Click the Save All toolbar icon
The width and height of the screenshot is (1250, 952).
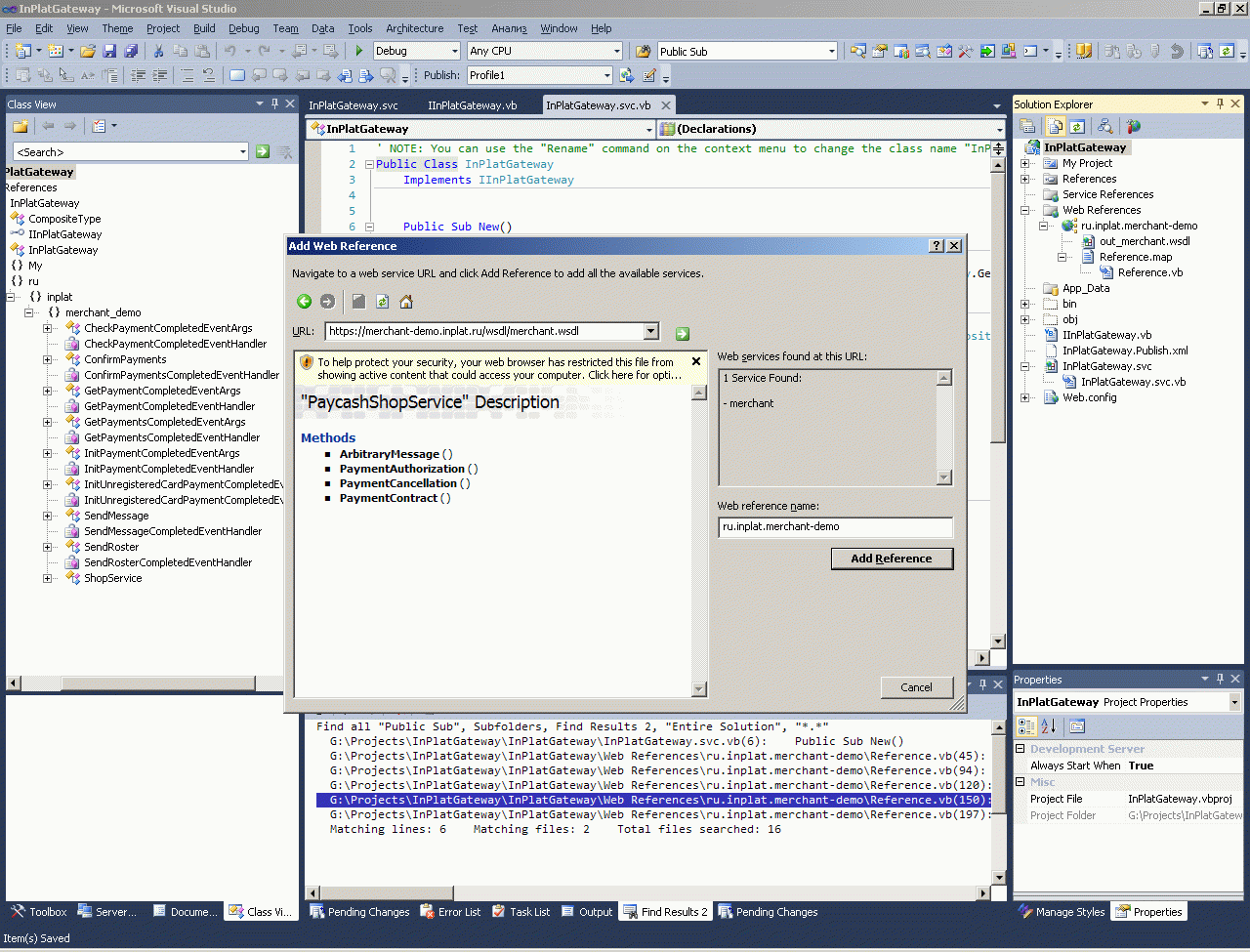point(130,51)
